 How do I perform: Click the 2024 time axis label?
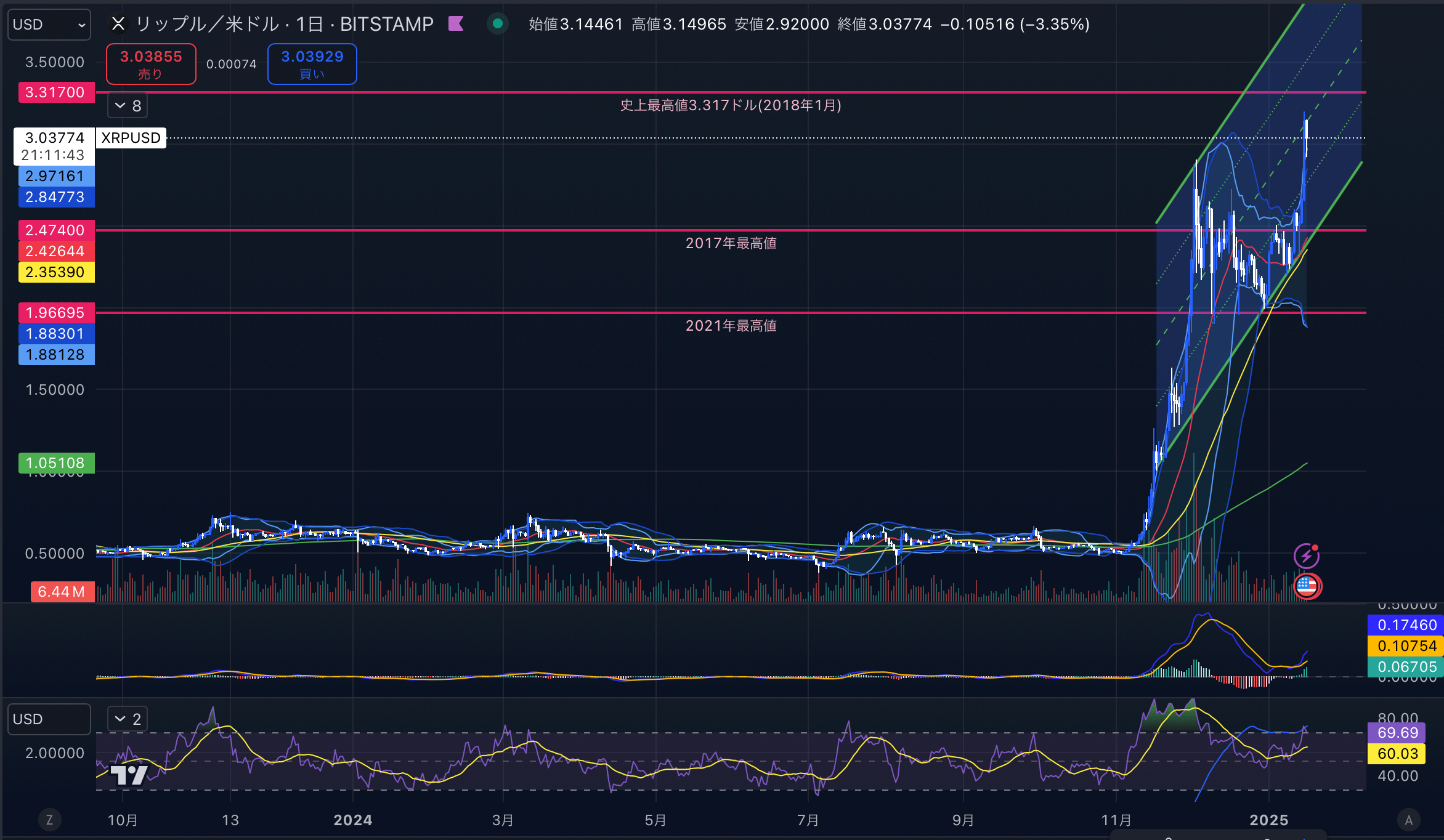353,820
